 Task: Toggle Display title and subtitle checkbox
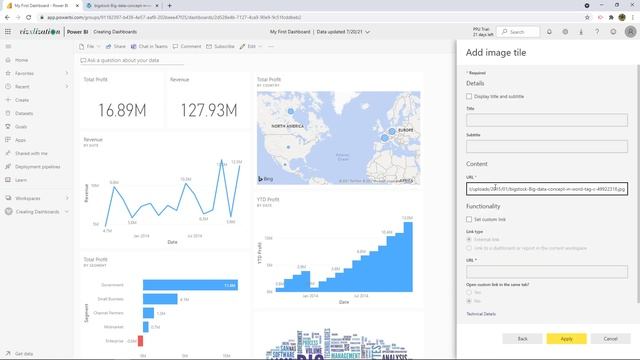pos(469,96)
